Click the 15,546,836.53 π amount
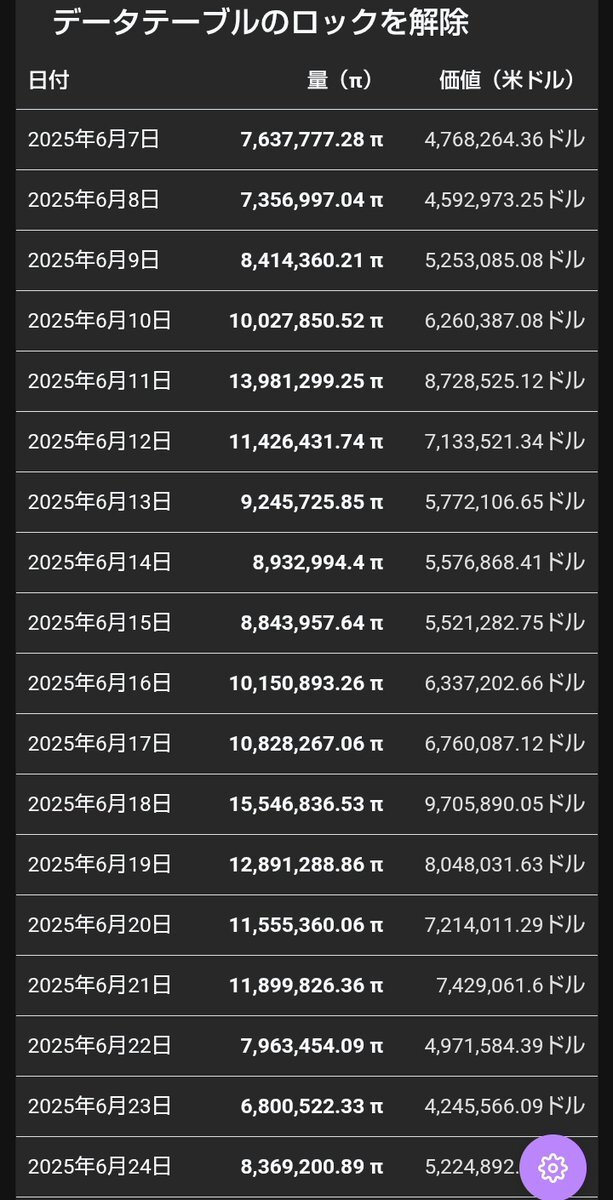The height and width of the screenshot is (1200, 613). (x=306, y=804)
